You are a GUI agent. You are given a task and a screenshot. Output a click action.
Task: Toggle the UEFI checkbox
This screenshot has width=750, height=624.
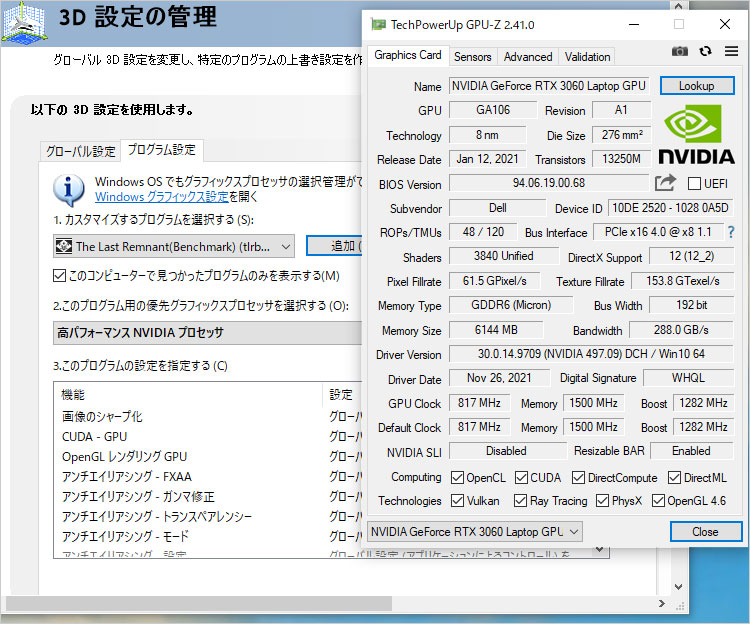coord(694,184)
